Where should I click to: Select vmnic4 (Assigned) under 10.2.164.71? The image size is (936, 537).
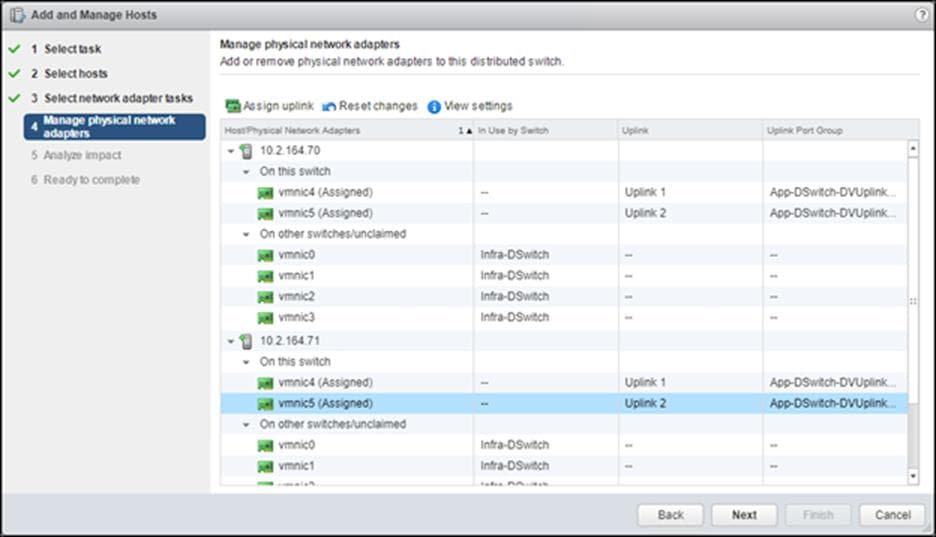coord(325,383)
